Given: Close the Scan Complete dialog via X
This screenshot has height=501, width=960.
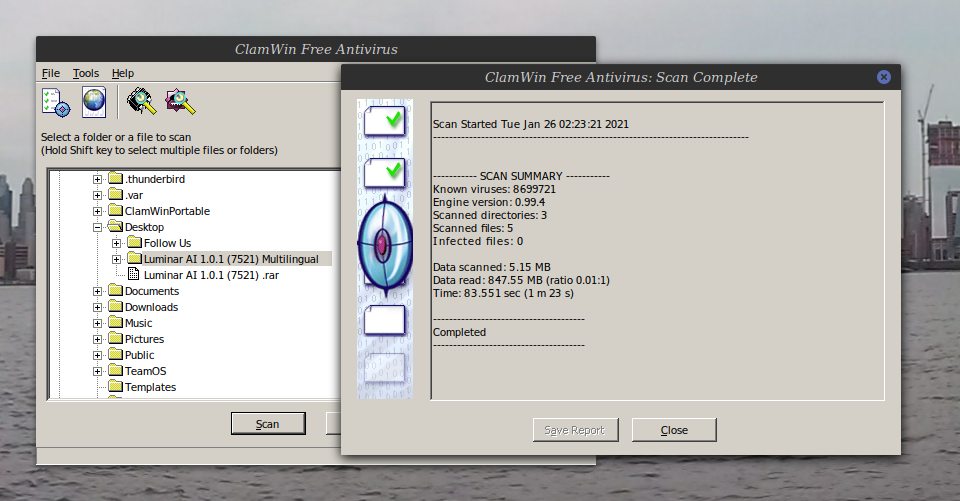Looking at the screenshot, I should click(x=883, y=77).
